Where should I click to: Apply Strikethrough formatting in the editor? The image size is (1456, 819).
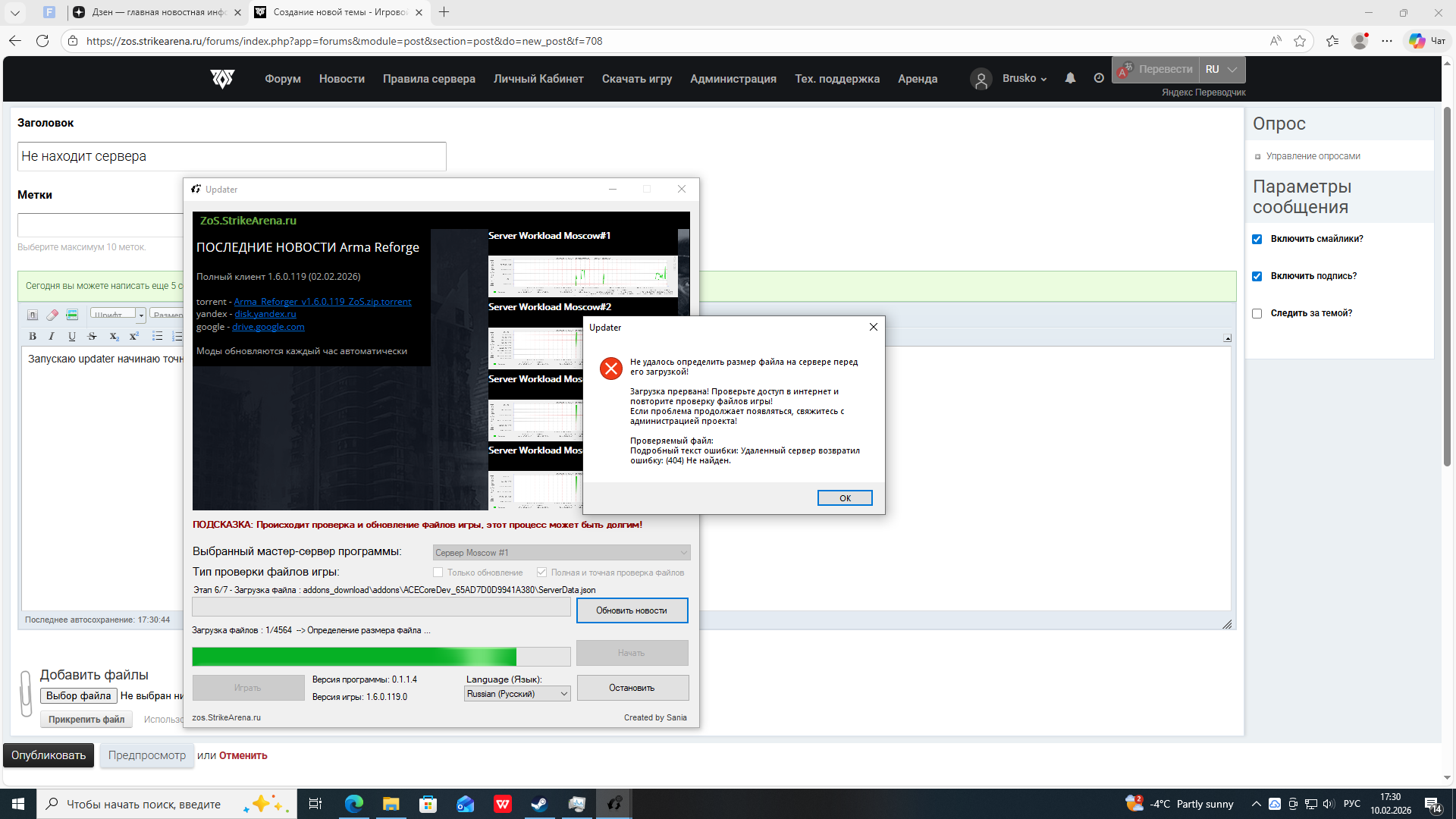pos(93,336)
